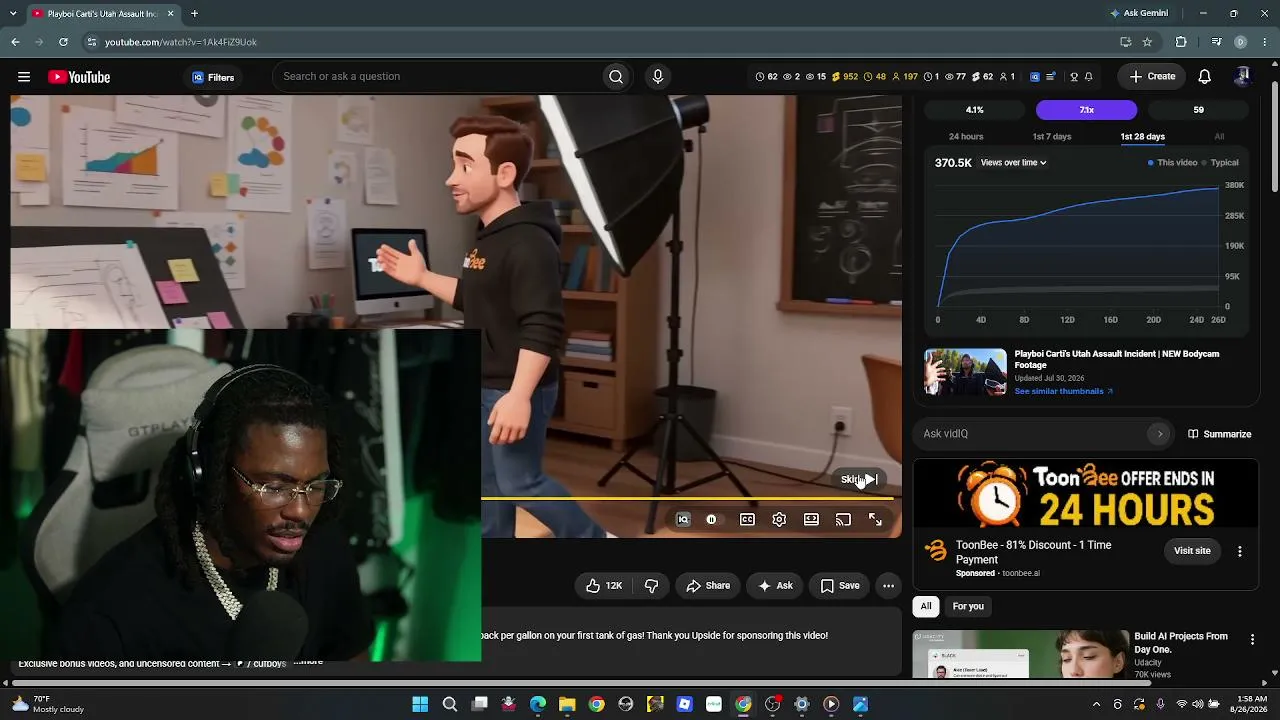This screenshot has width=1280, height=720.
Task: Open options for 'Build AI Projects' video
Action: (x=1252, y=639)
